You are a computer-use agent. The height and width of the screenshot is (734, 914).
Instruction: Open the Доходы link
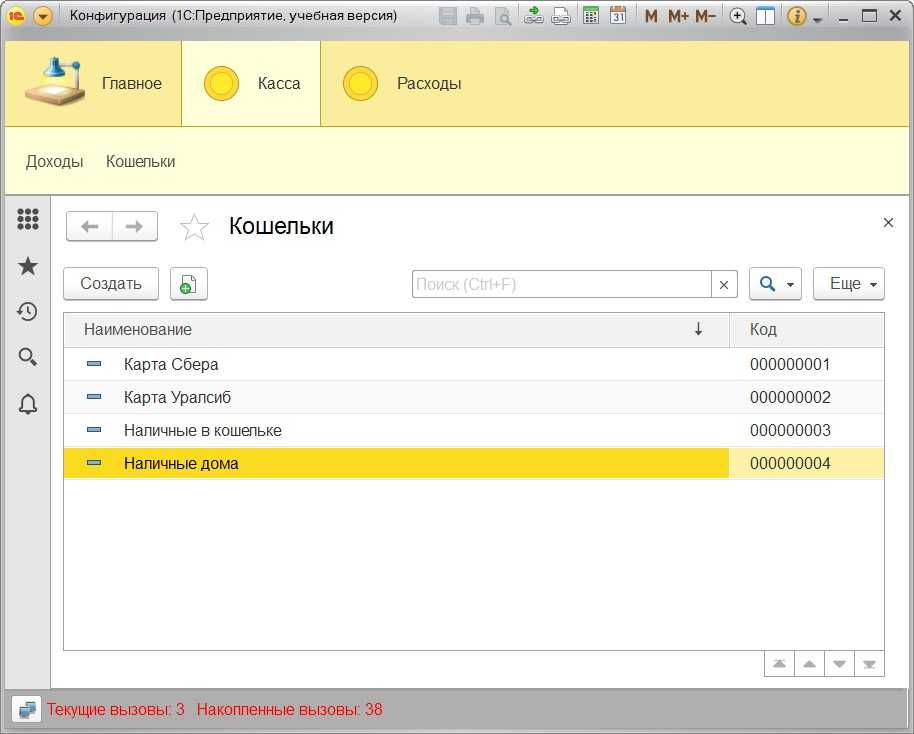pos(54,161)
